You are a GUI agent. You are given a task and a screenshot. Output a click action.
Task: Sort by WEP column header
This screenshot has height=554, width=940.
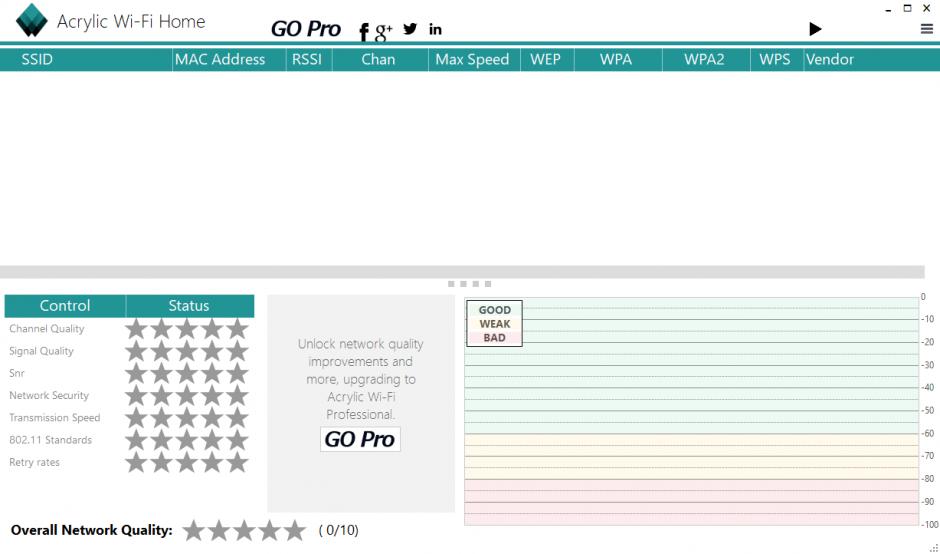click(x=547, y=59)
